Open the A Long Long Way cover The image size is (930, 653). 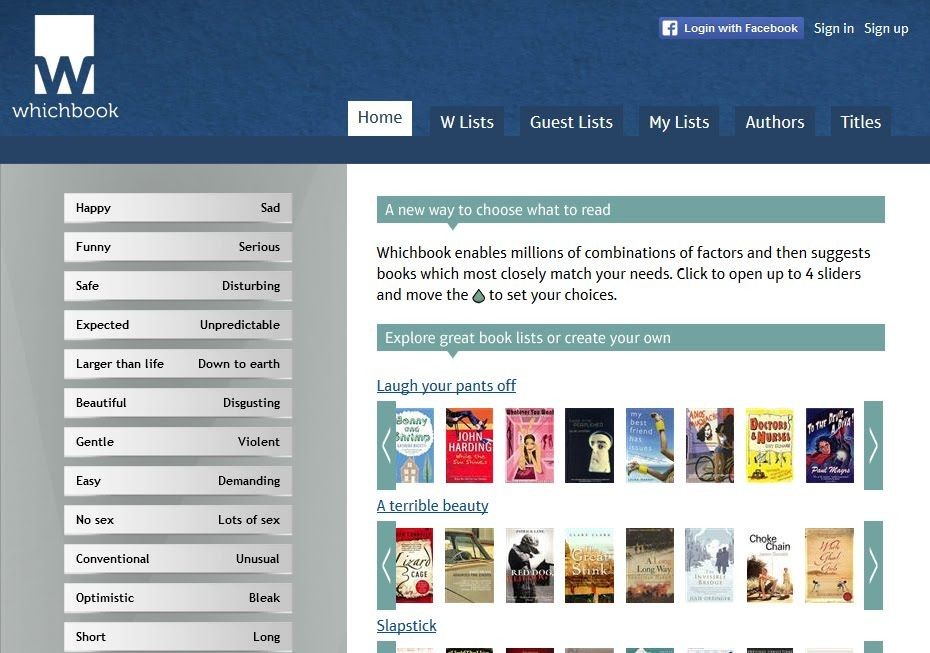click(x=649, y=565)
